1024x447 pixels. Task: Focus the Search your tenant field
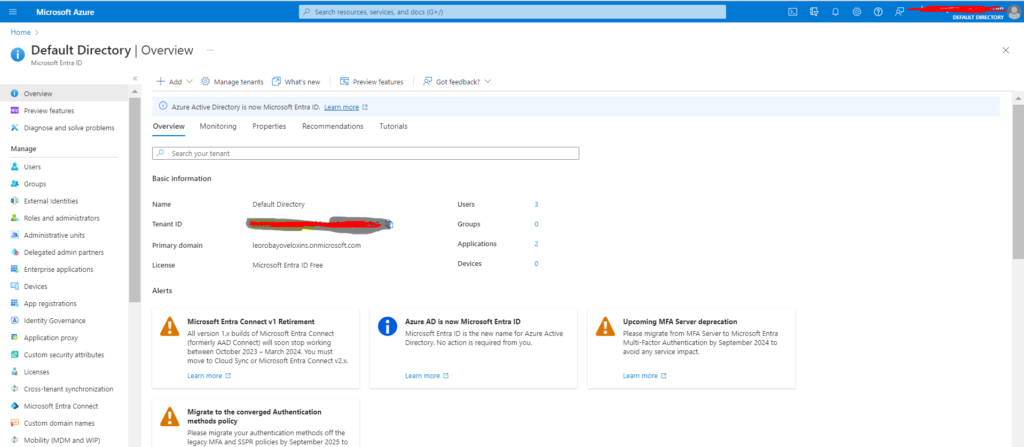click(366, 154)
